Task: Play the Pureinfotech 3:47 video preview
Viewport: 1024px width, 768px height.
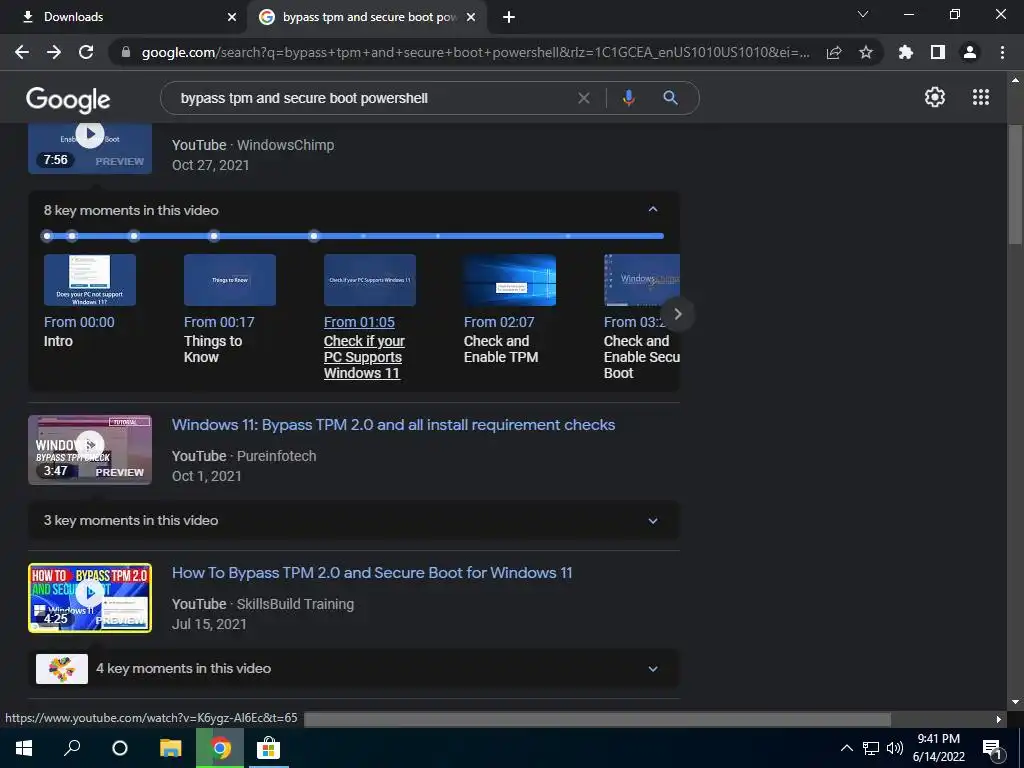Action: pos(90,450)
